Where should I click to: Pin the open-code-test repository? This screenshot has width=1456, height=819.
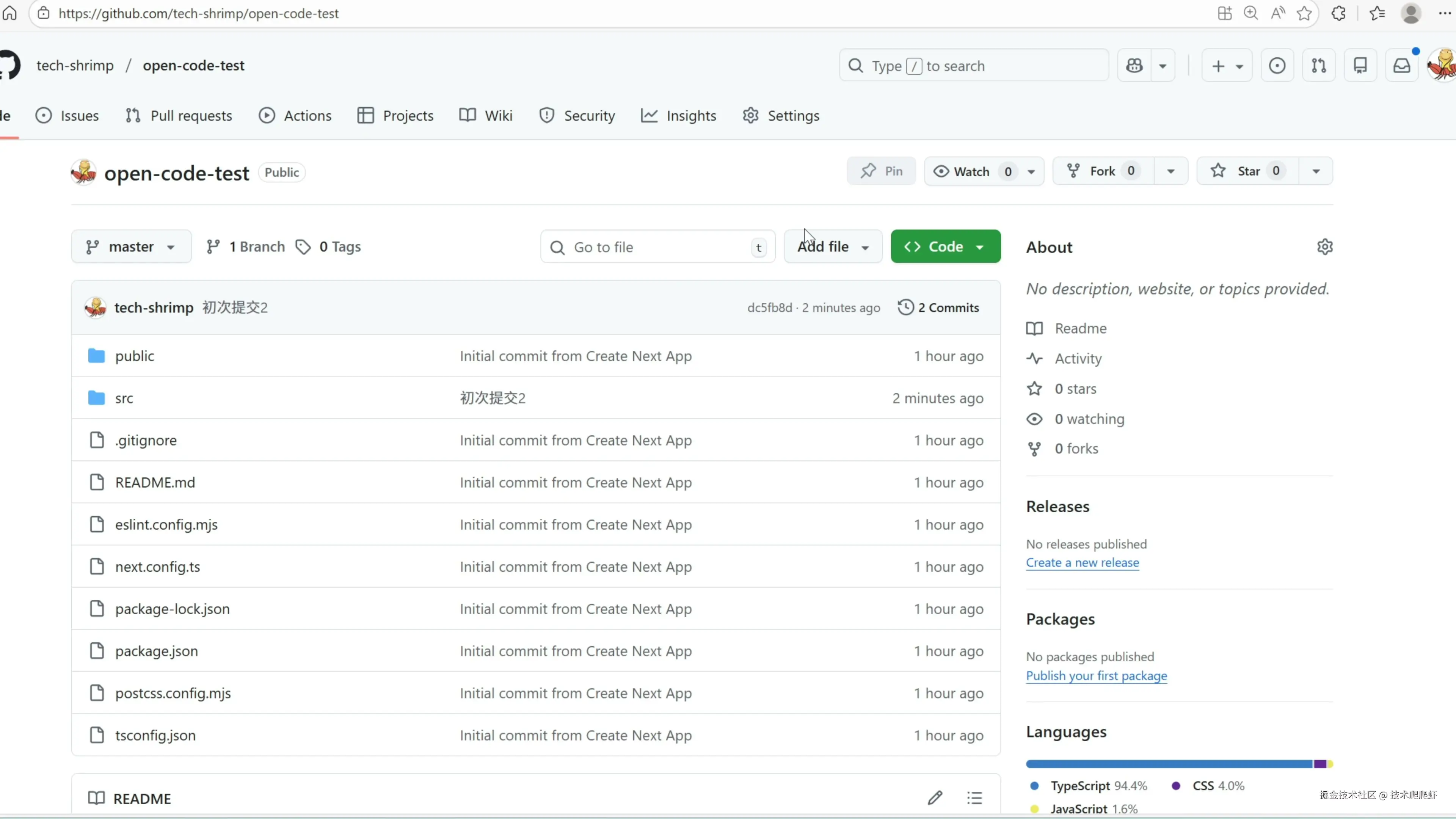[881, 171]
